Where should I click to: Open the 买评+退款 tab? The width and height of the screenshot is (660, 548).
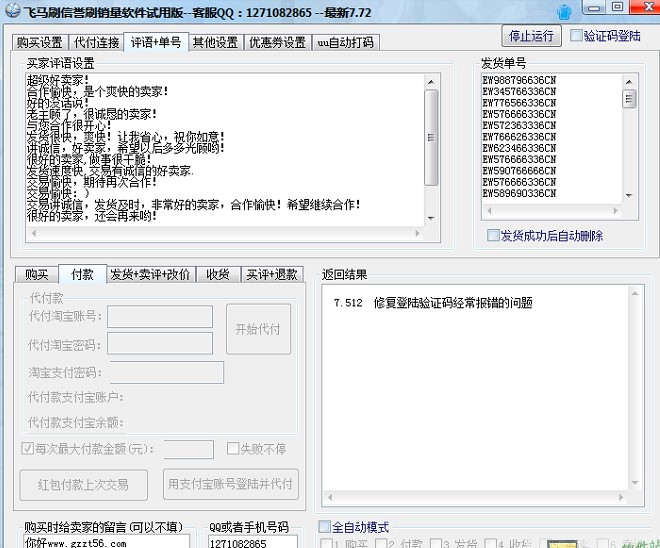[x=272, y=275]
